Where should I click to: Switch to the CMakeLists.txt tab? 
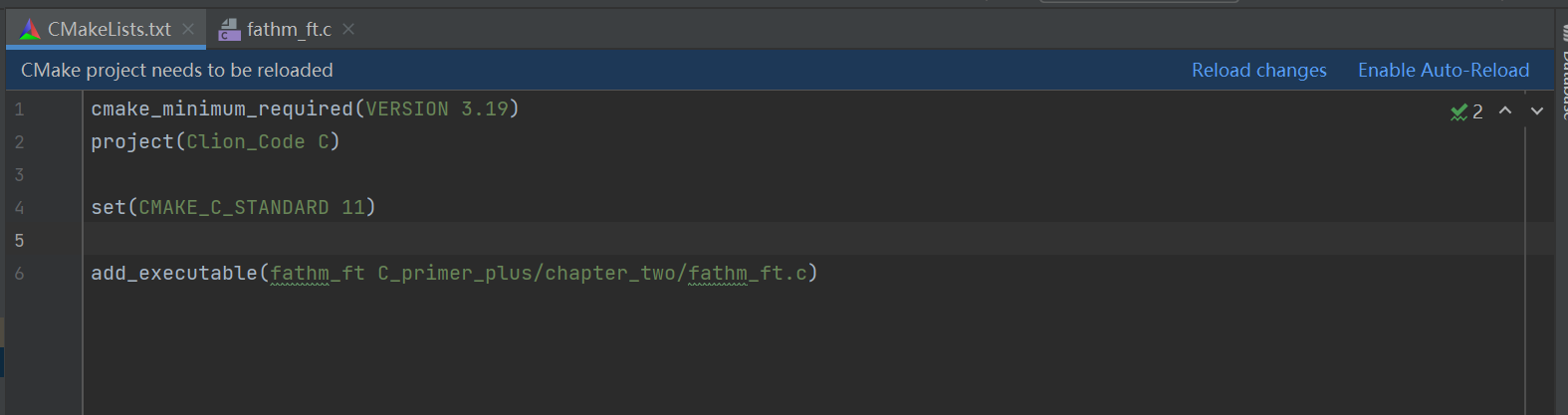109,29
